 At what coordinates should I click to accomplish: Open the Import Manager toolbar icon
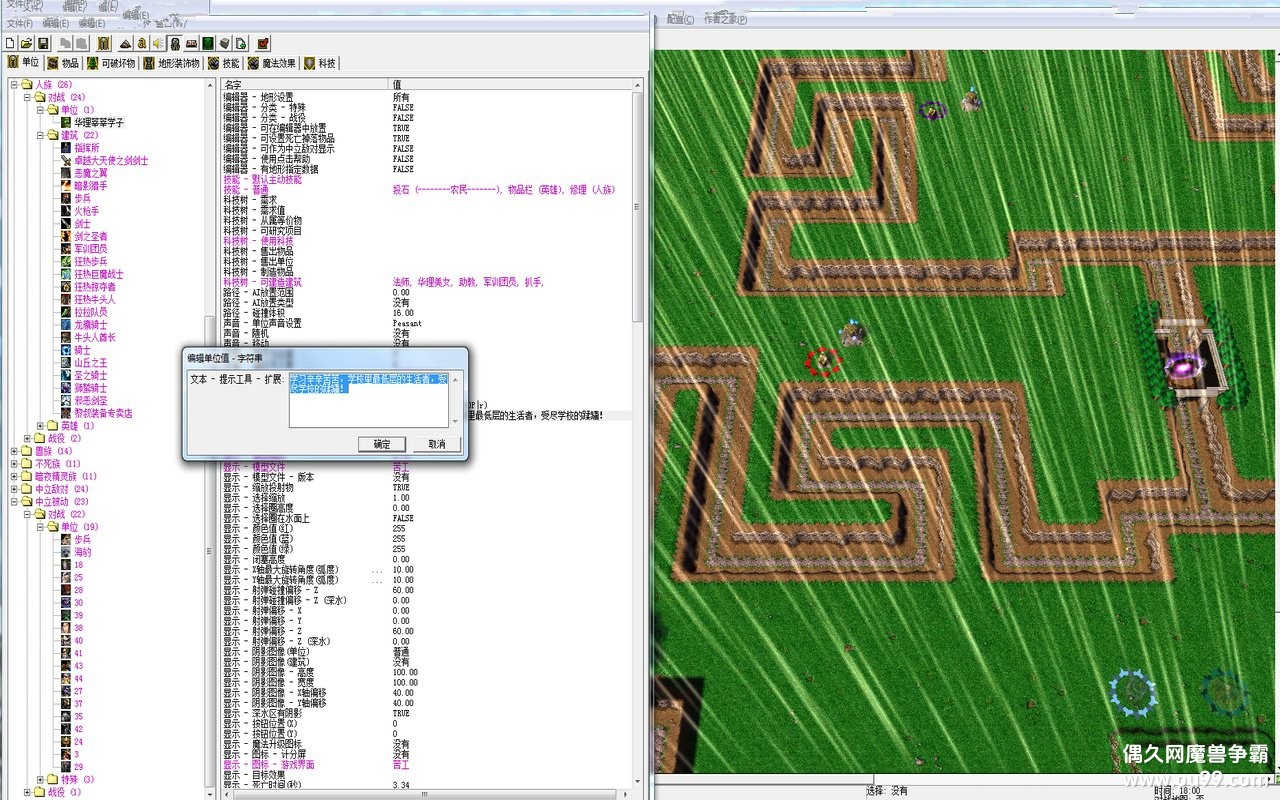point(241,43)
